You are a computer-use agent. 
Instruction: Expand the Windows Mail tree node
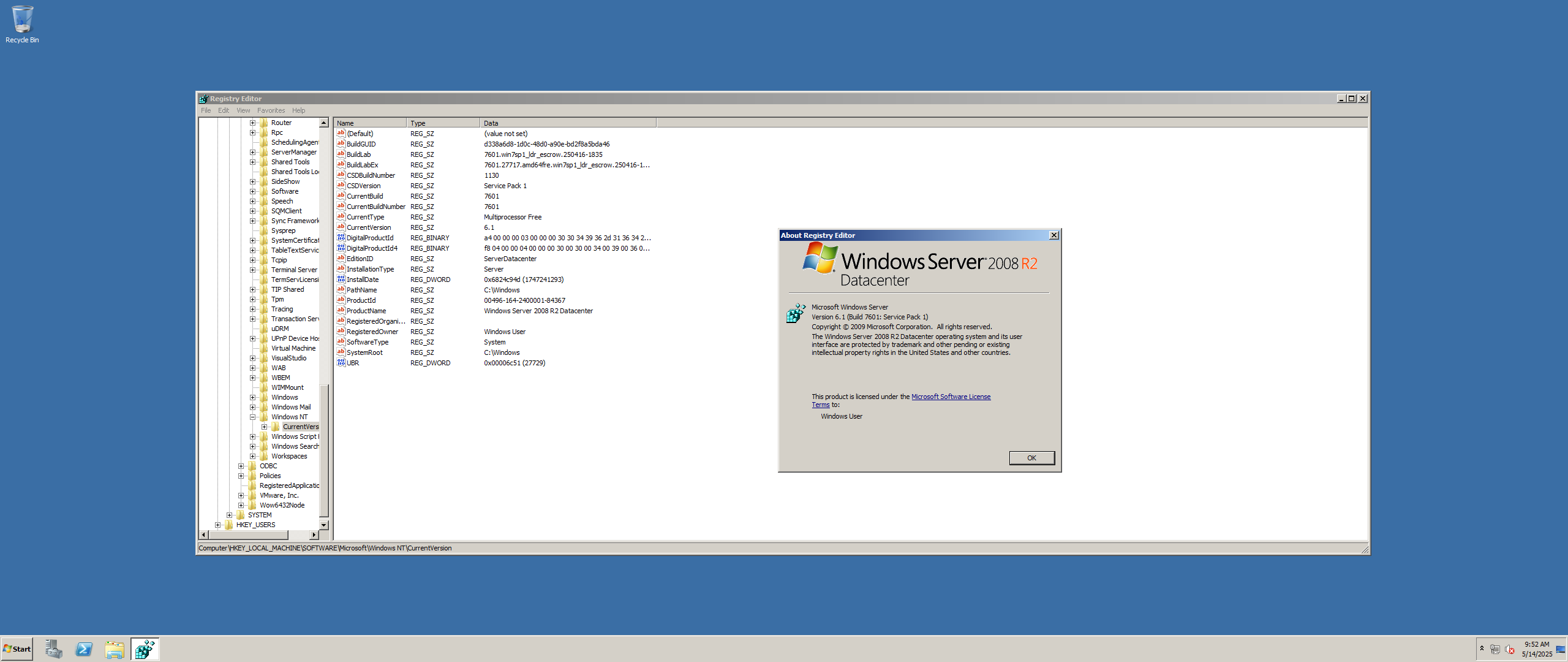252,407
